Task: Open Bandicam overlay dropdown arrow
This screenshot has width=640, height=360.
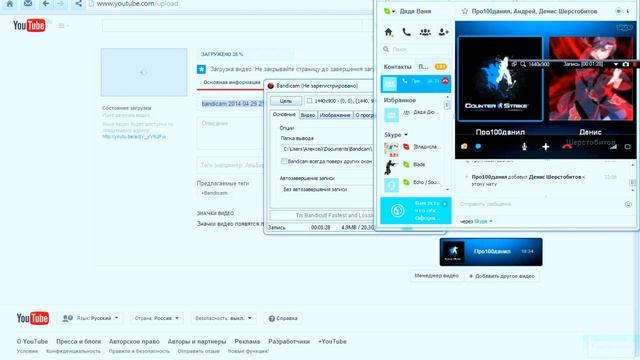Action: tap(616, 64)
